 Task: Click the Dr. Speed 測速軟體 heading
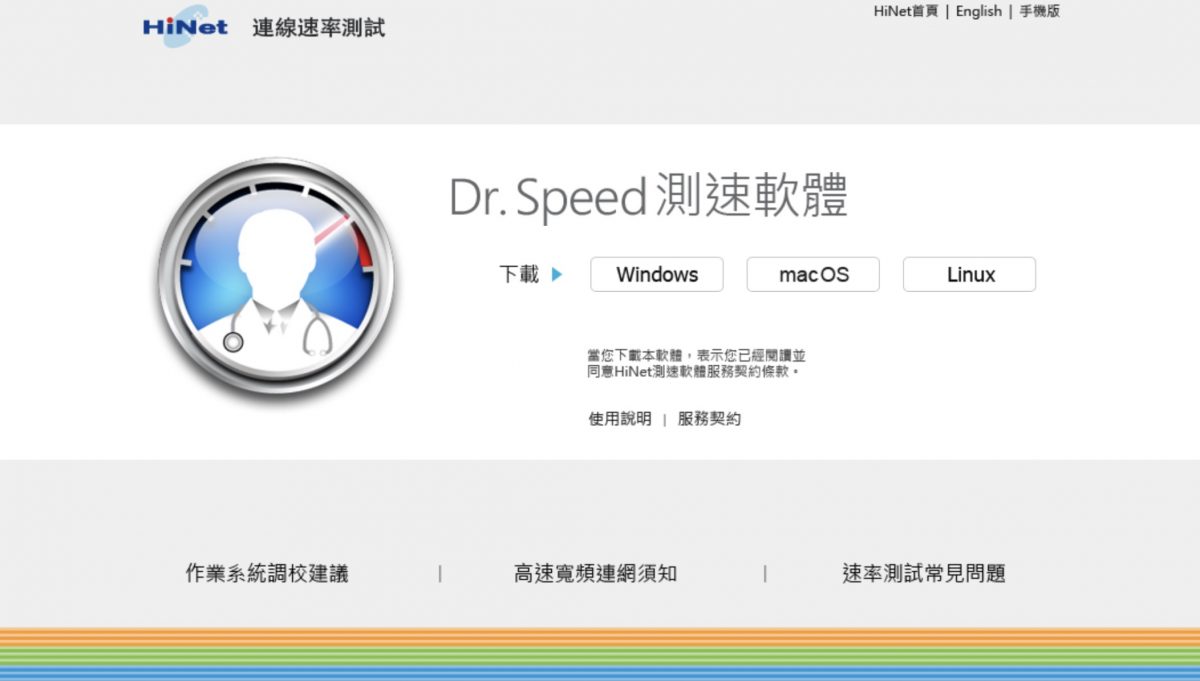pyautogui.click(x=648, y=197)
